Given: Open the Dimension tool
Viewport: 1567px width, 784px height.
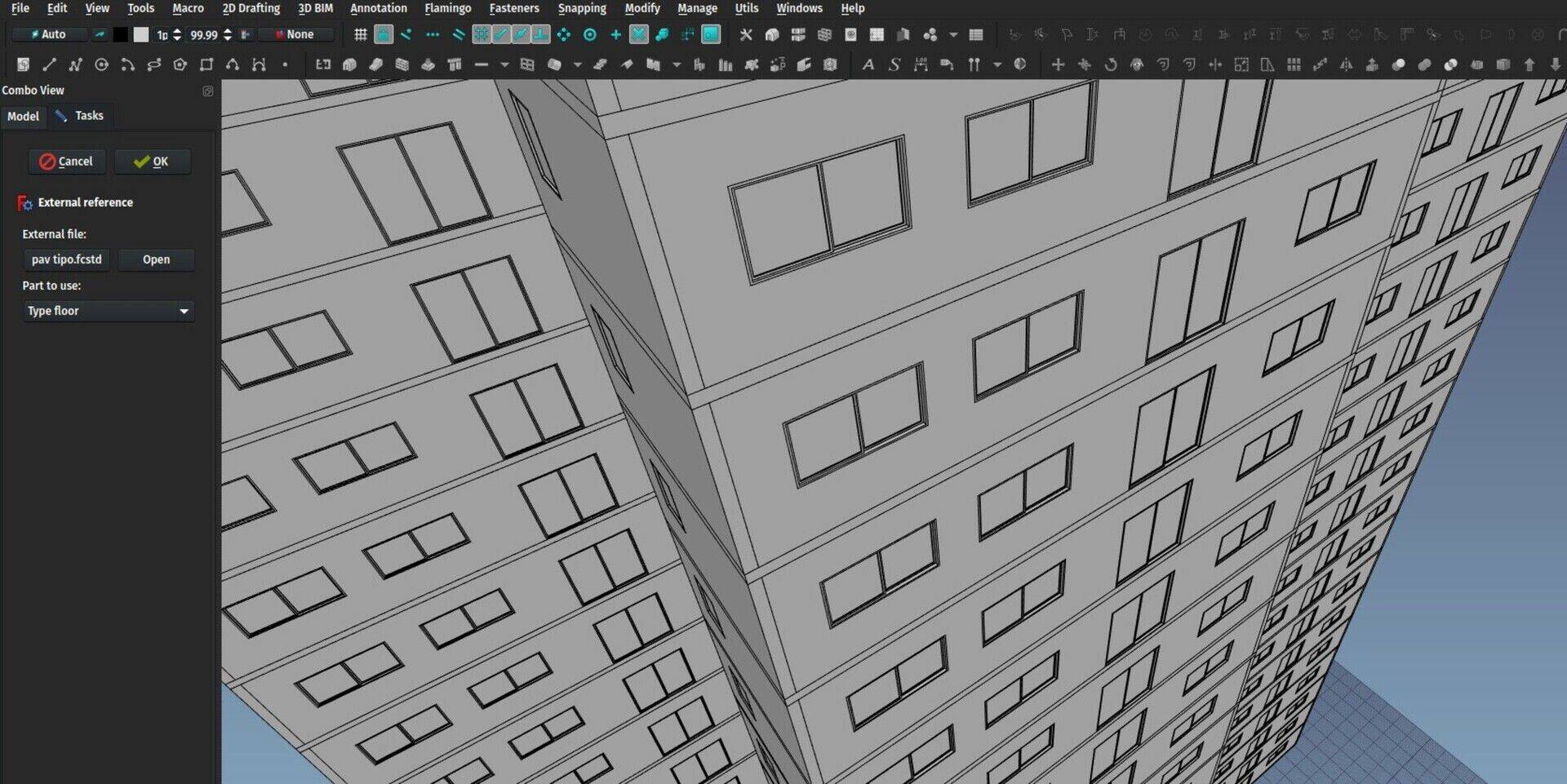Looking at the screenshot, I should [921, 64].
